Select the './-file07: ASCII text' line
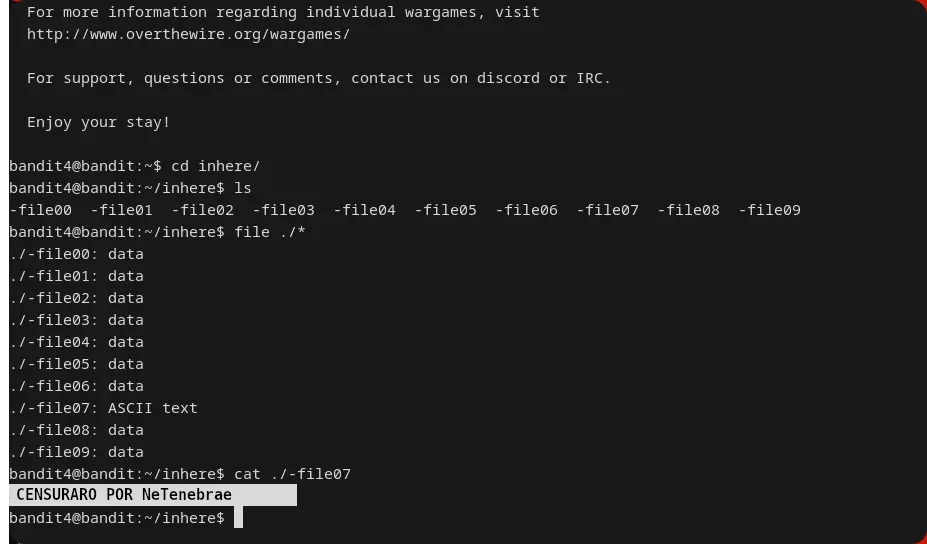Screen dimensions: 927x544 click(x=104, y=408)
